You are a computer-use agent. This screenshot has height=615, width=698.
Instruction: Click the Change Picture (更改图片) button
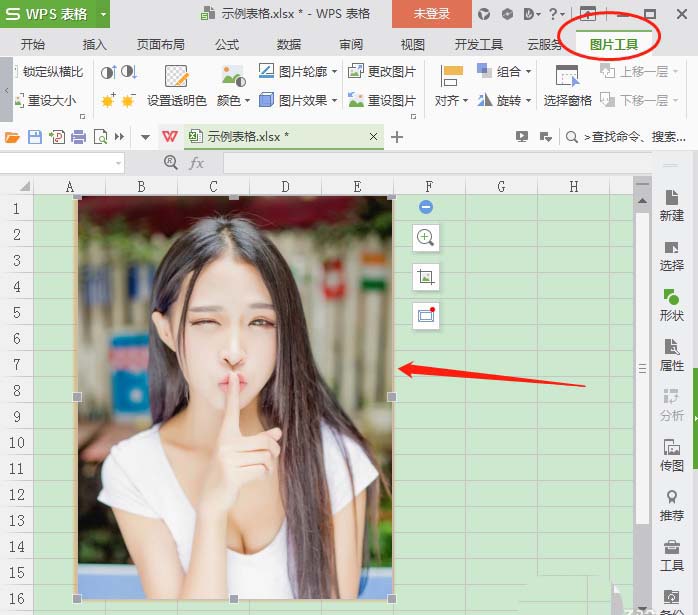[381, 72]
